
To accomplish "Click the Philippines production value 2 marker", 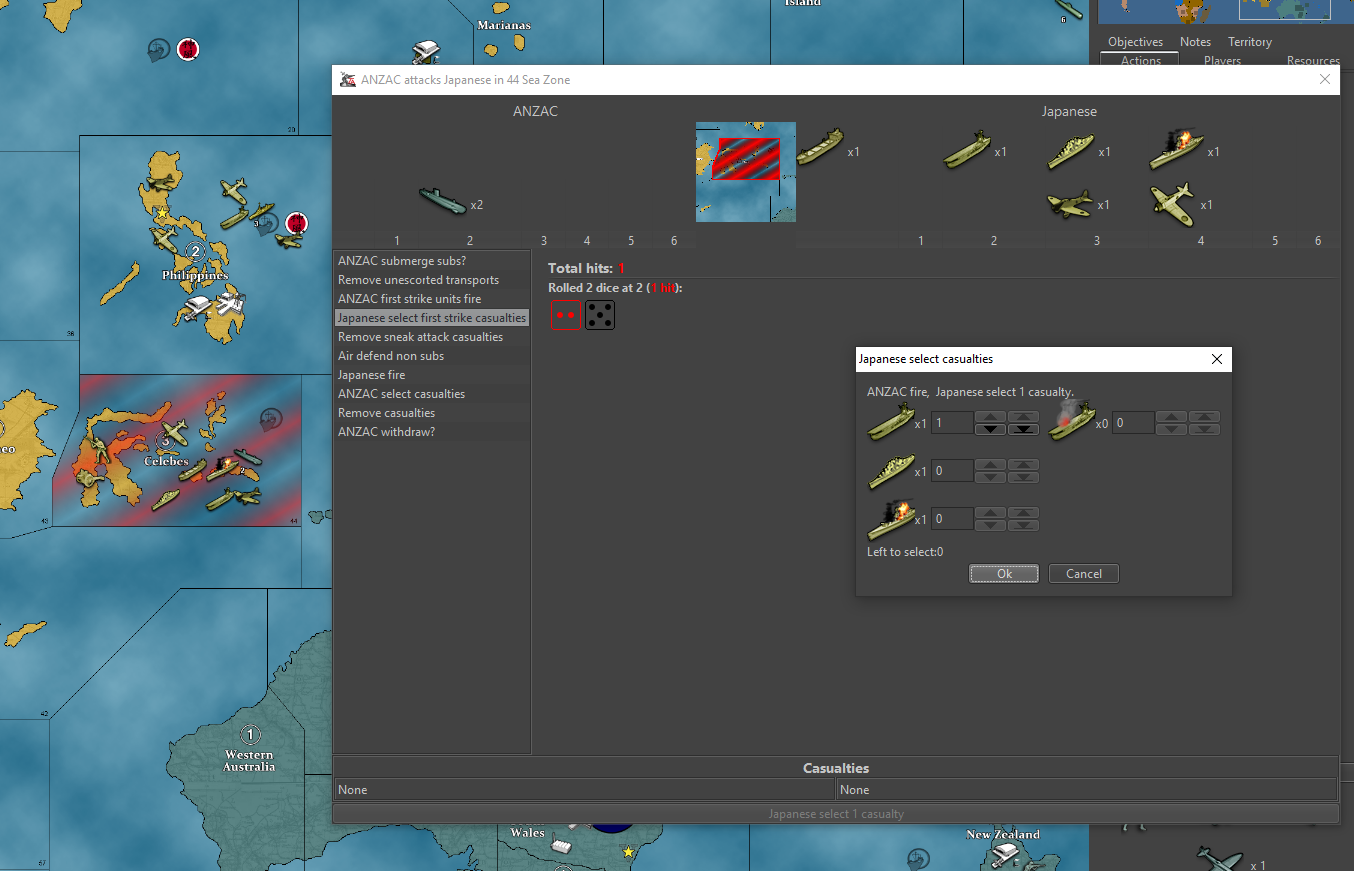I will [x=195, y=252].
